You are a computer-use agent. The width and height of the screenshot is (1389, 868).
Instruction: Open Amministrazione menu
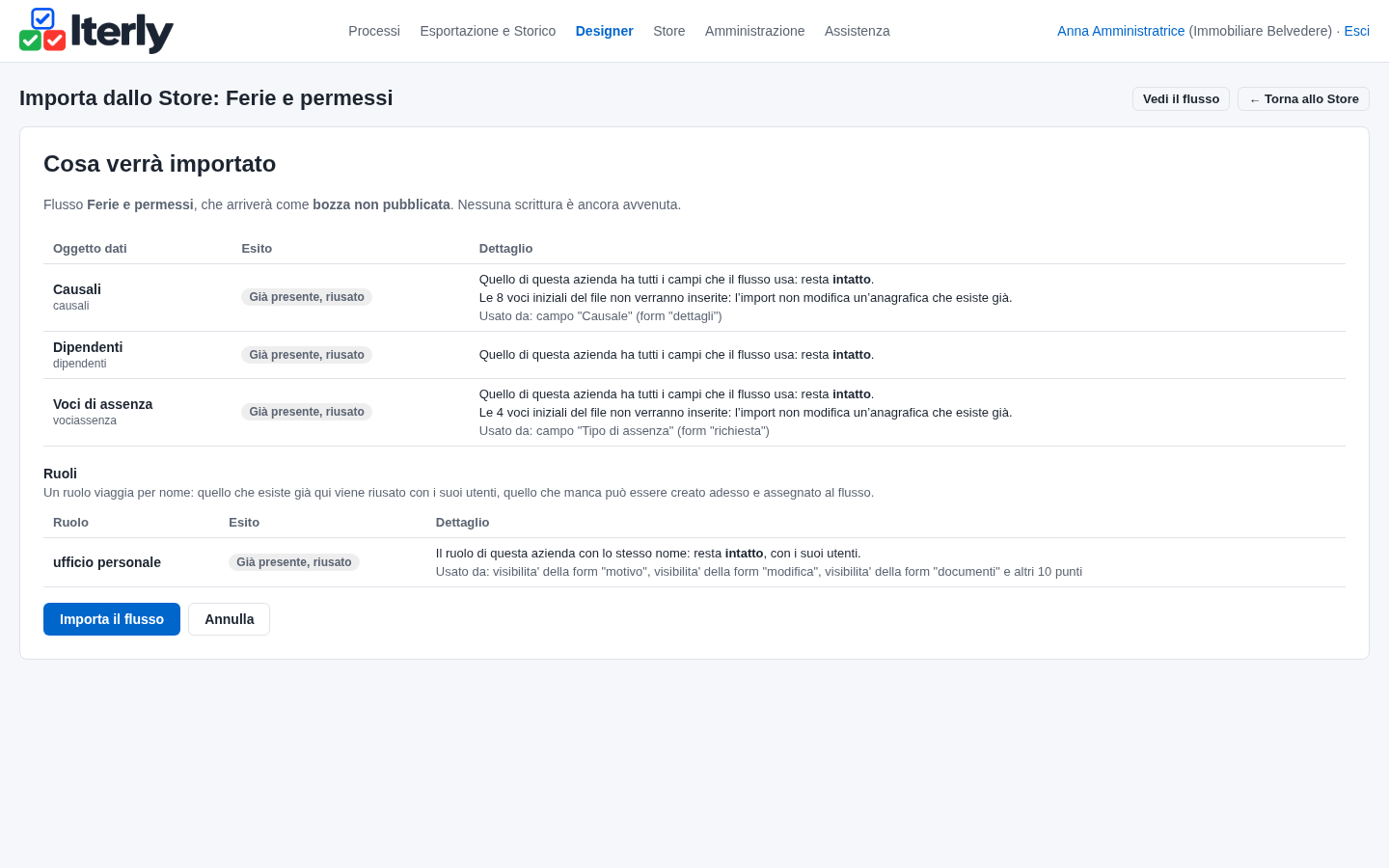pos(754,31)
